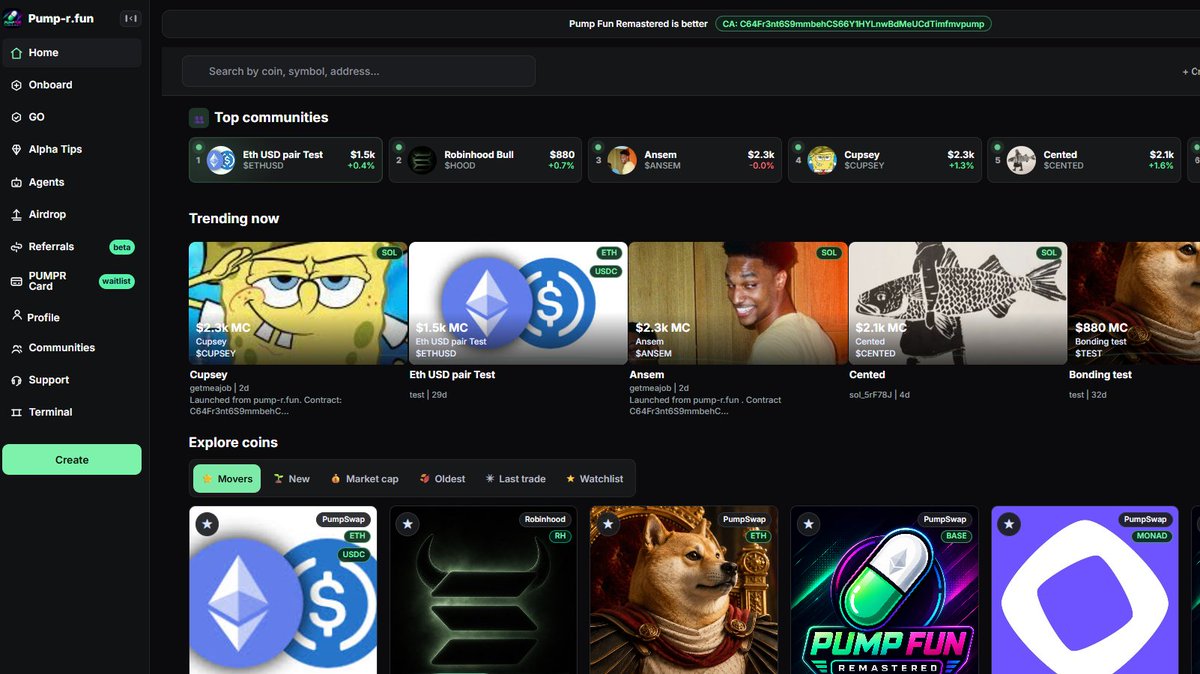Open the GO sidebar item
Image resolution: width=1200 pixels, height=674 pixels.
[x=72, y=117]
